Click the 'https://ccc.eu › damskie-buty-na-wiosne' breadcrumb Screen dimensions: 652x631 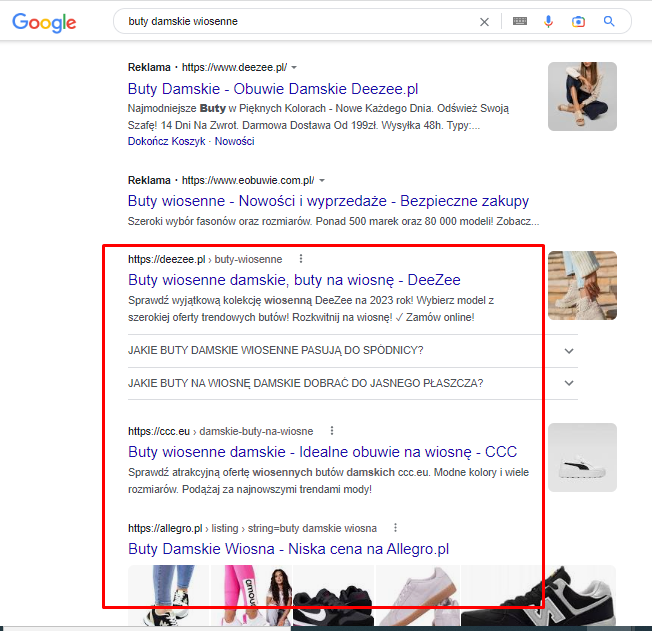tap(220, 431)
